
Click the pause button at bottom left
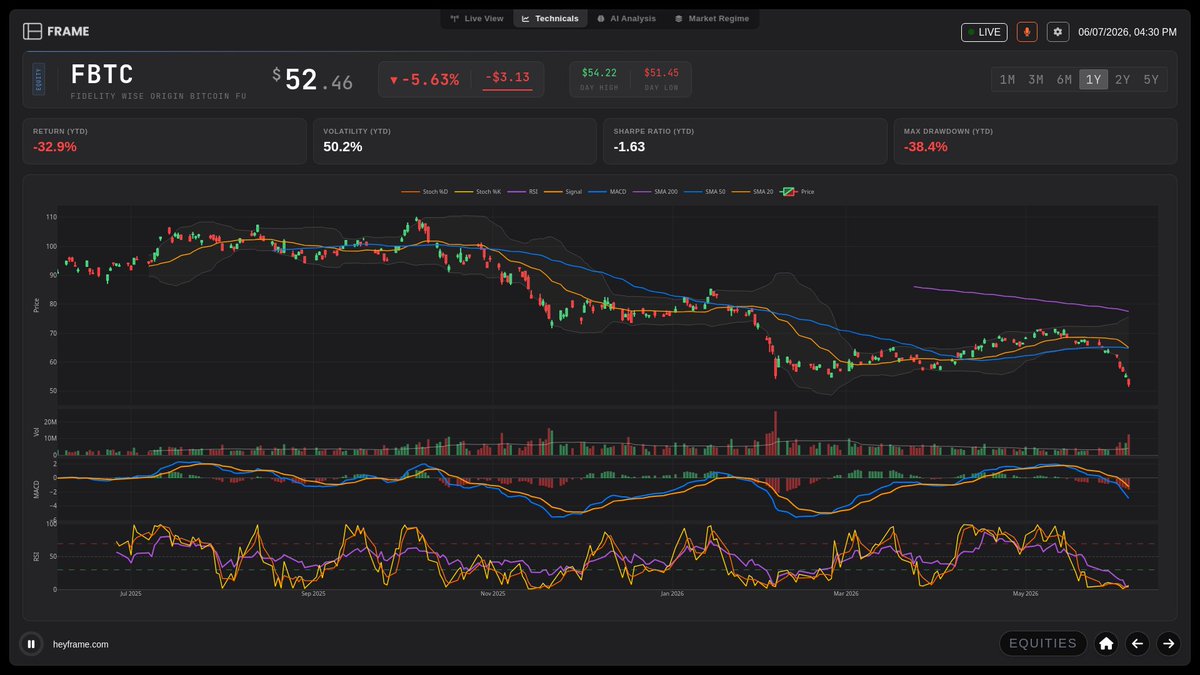point(31,644)
